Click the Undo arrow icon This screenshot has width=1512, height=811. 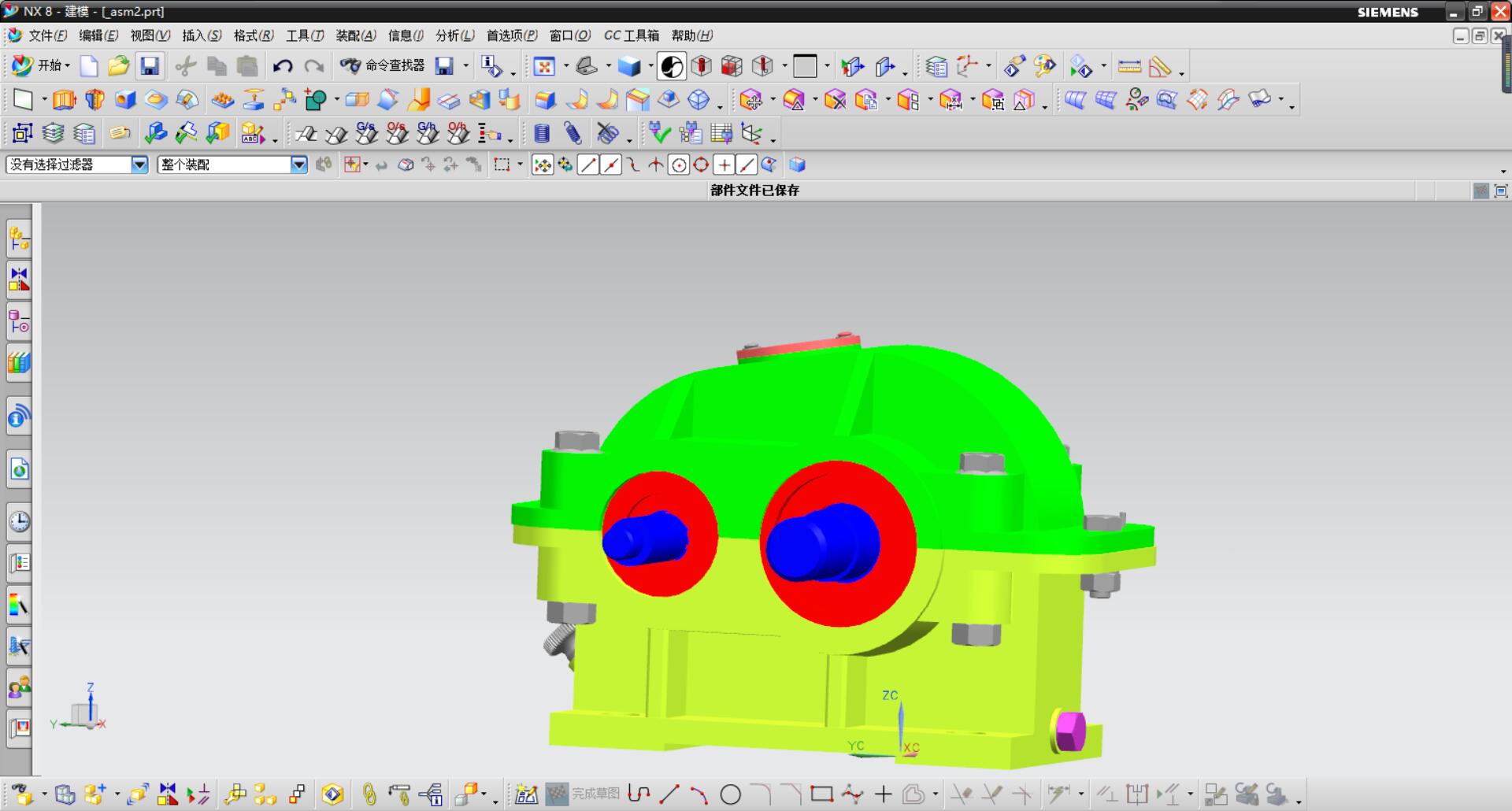pos(283,66)
